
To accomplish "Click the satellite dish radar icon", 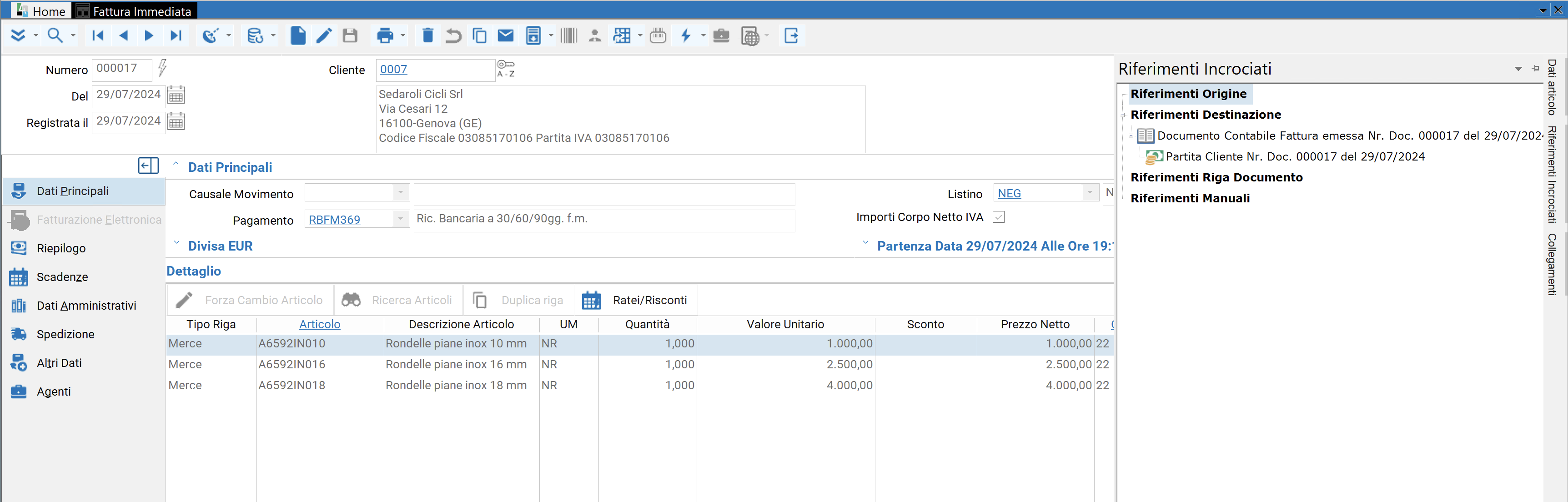I will click(211, 36).
